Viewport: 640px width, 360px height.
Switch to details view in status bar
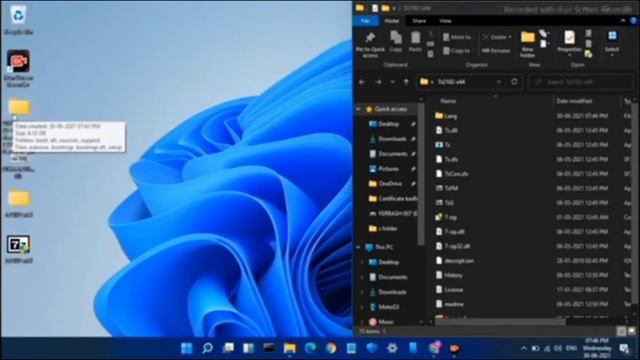click(621, 331)
